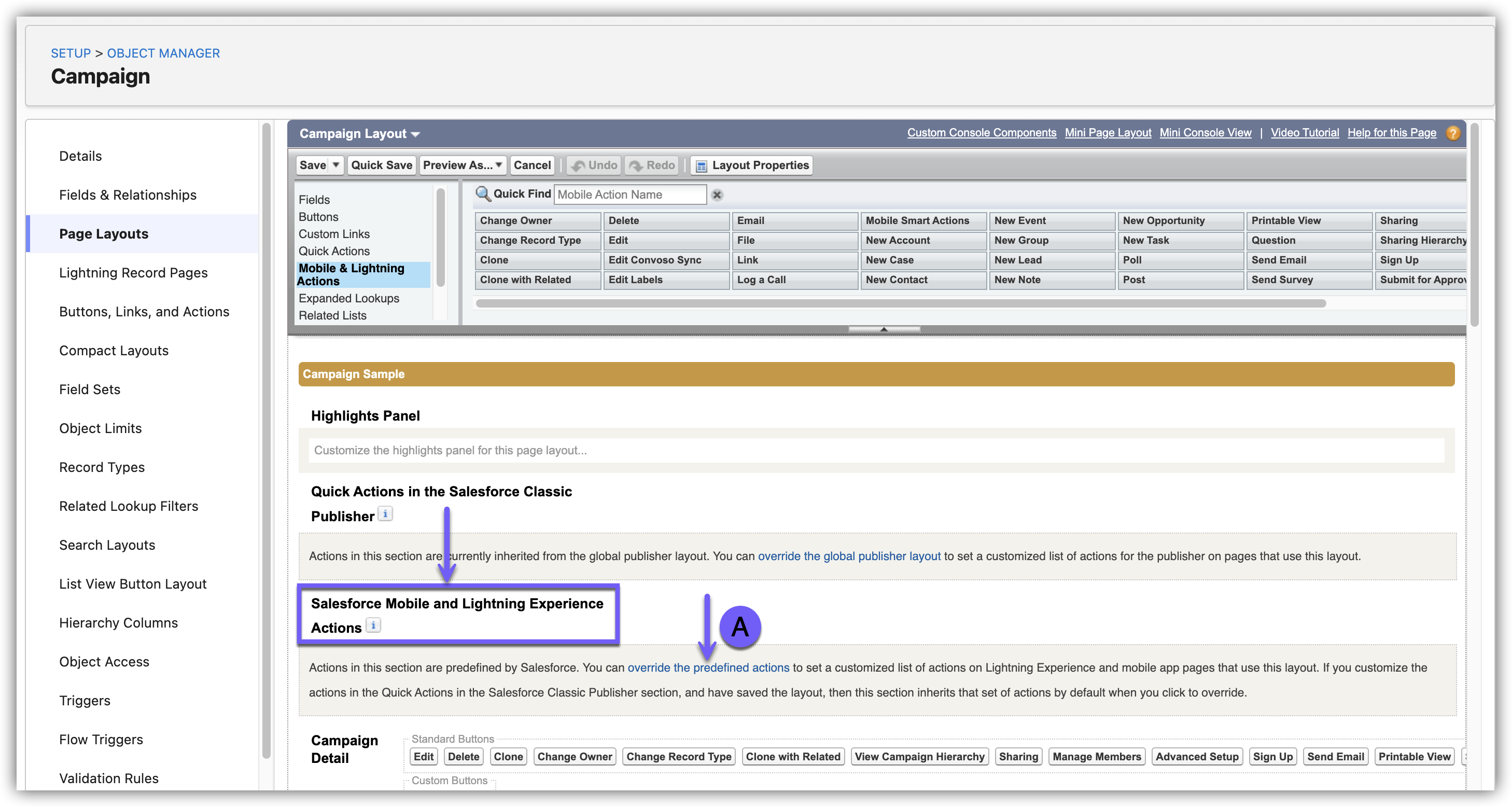This screenshot has width=1512, height=807.
Task: Click the Redo arrow icon
Action: tap(636, 166)
